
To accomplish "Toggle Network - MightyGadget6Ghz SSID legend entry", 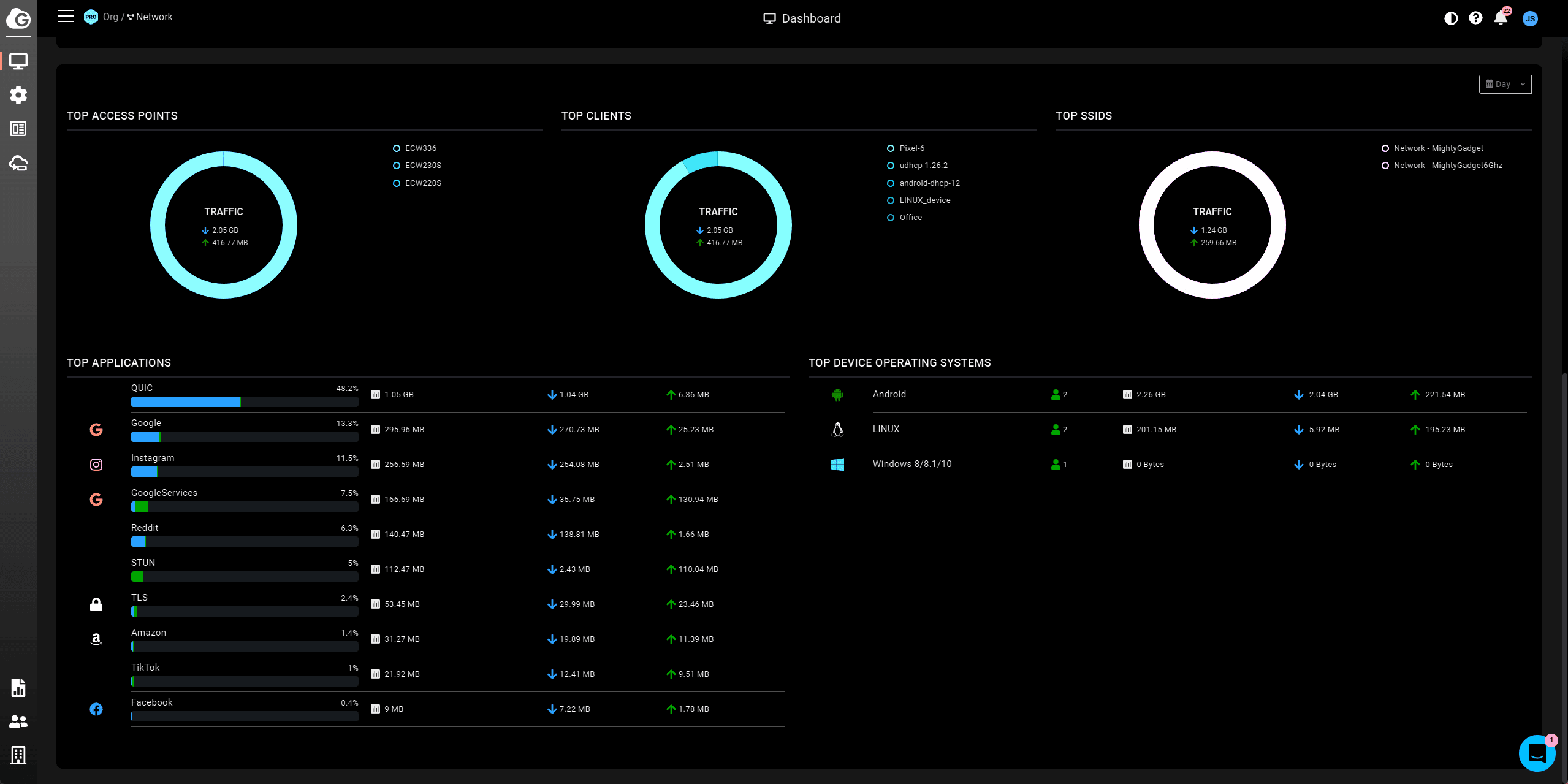I will point(1447,166).
